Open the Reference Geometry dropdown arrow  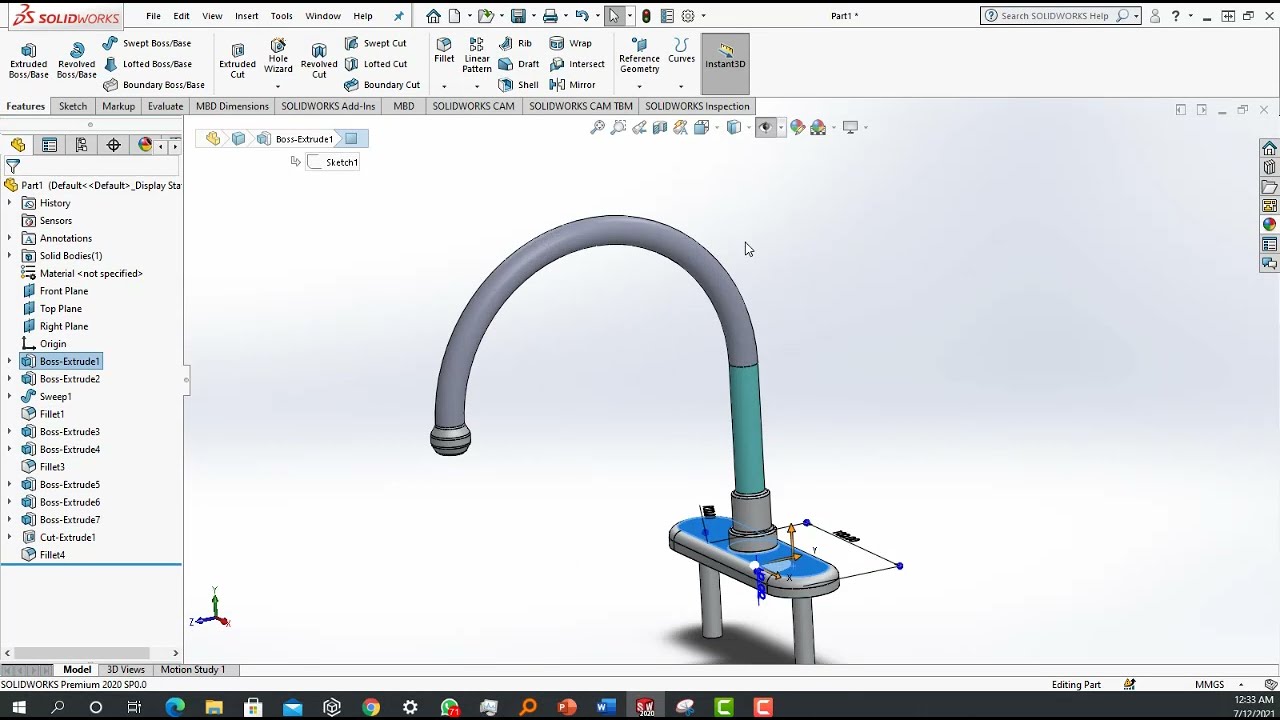639,86
